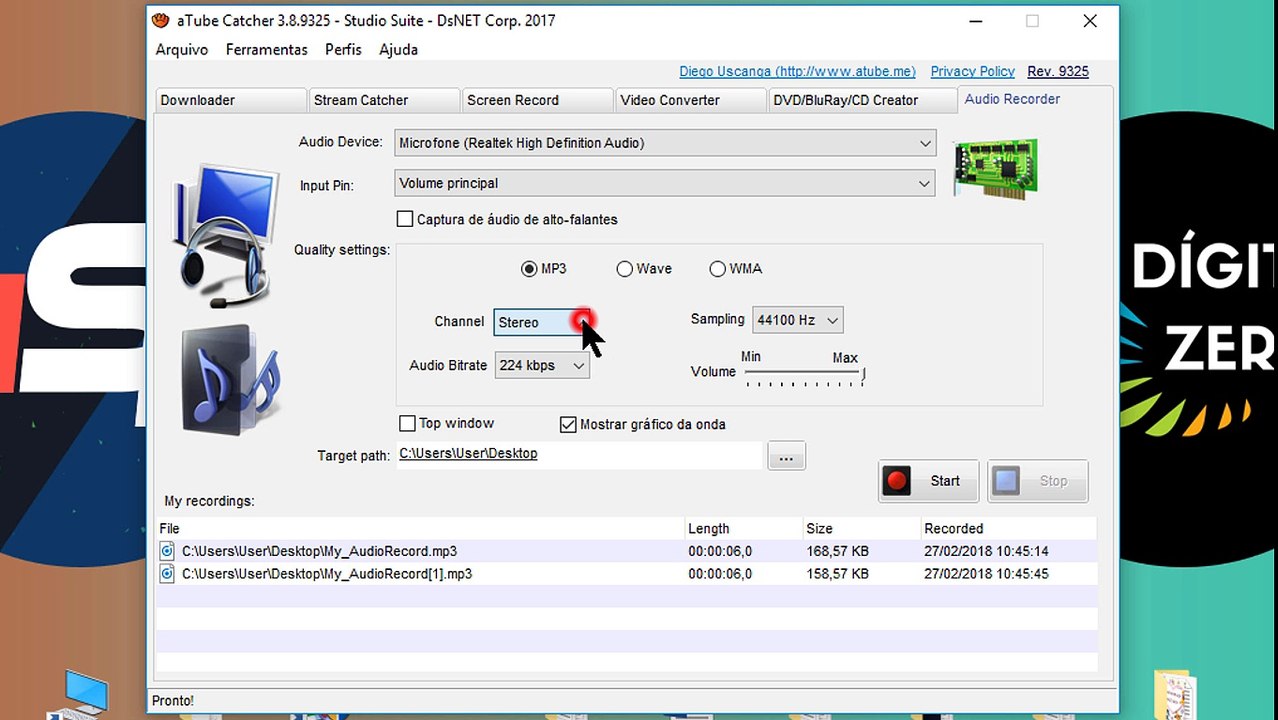This screenshot has width=1278, height=720.
Task: Click the Stop recording button
Action: (1037, 481)
